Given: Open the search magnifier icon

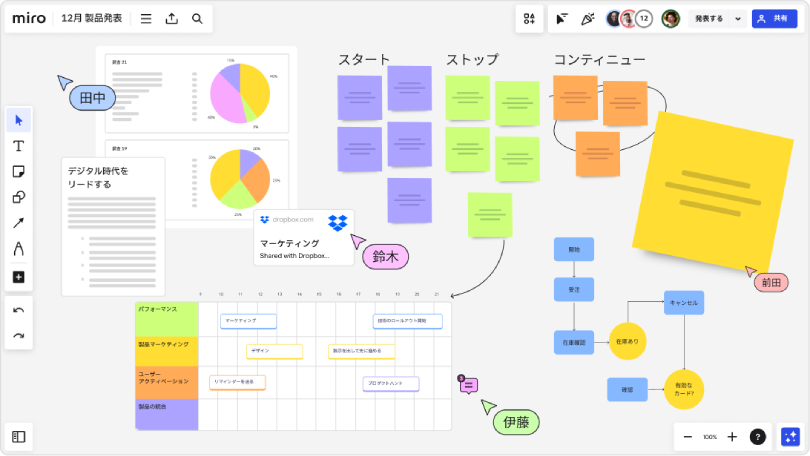Looking at the screenshot, I should 197,19.
